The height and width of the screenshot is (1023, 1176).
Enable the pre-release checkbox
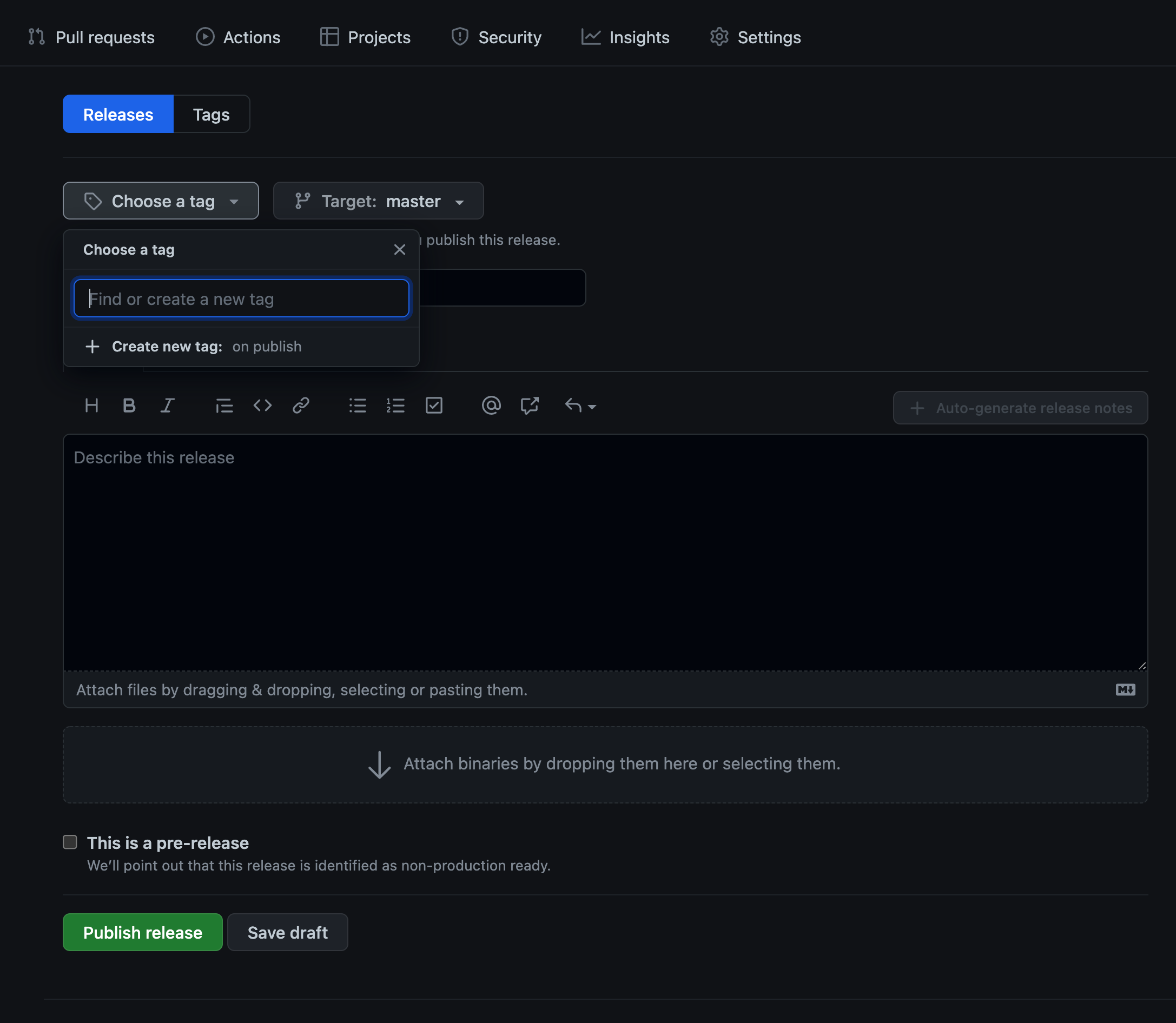point(70,842)
